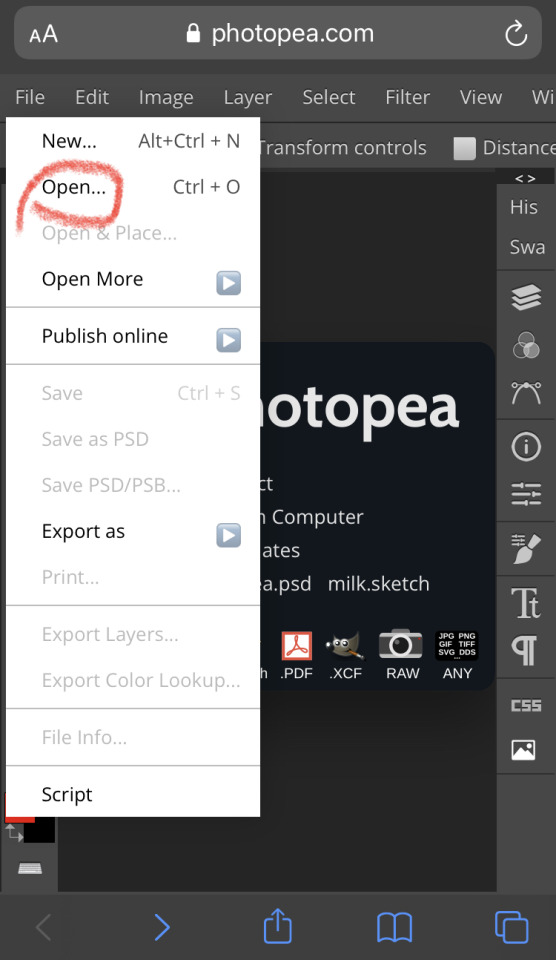
Task: Choose Open... from File menu
Action: tap(133, 187)
